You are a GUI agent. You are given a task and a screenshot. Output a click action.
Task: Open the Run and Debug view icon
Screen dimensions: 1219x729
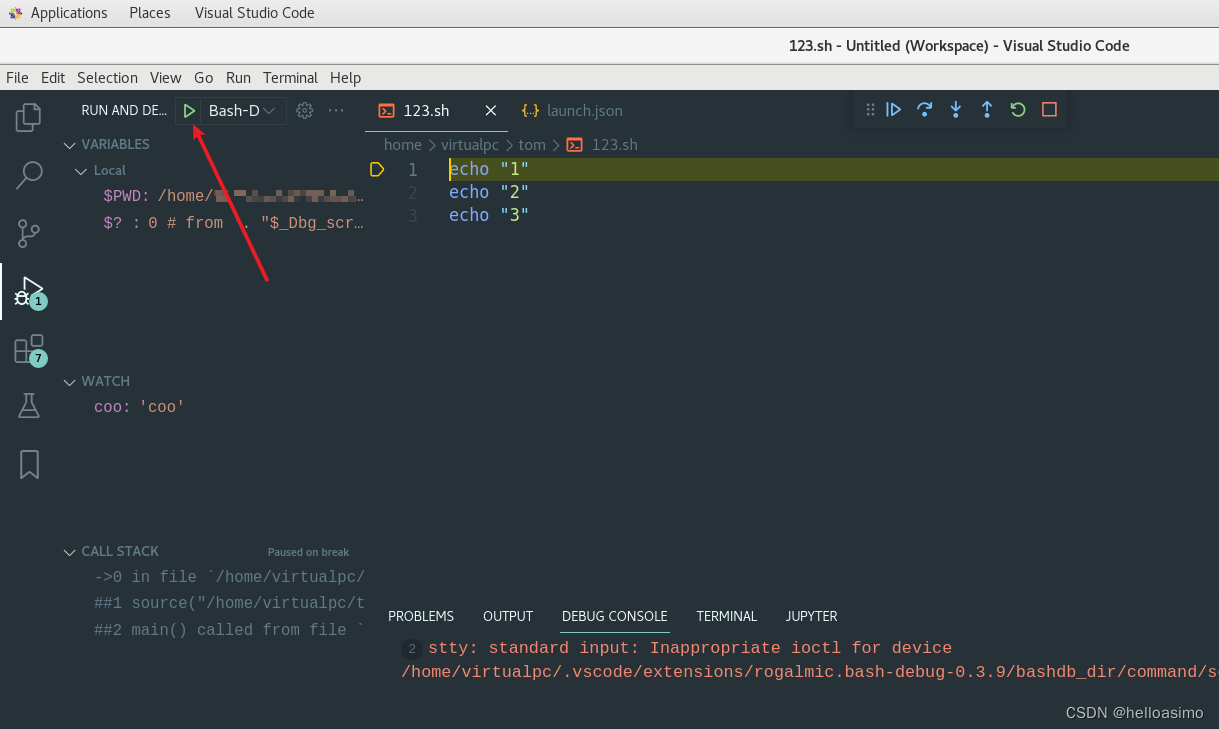coord(29,291)
